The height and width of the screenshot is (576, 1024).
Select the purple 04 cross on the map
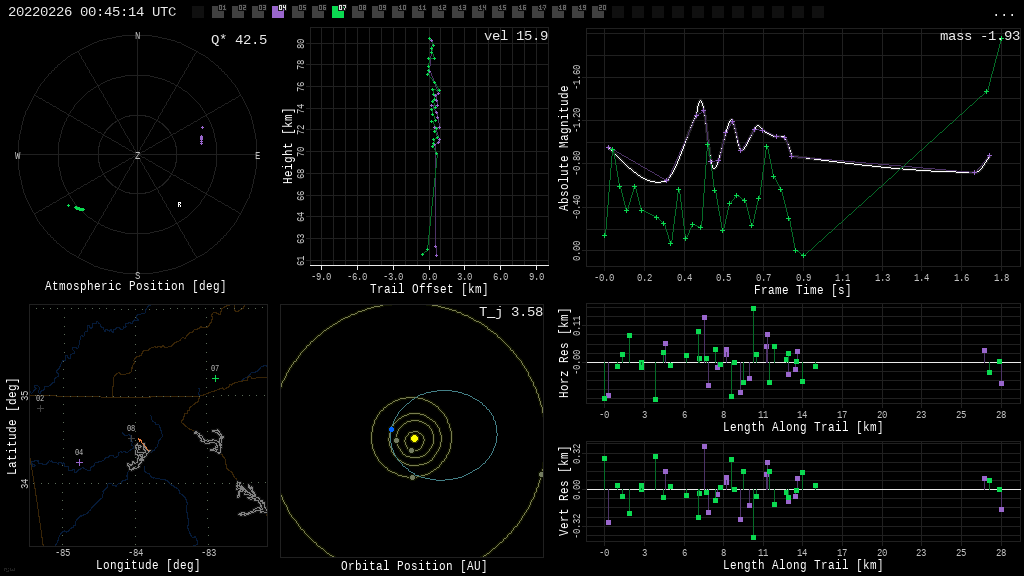[79, 462]
